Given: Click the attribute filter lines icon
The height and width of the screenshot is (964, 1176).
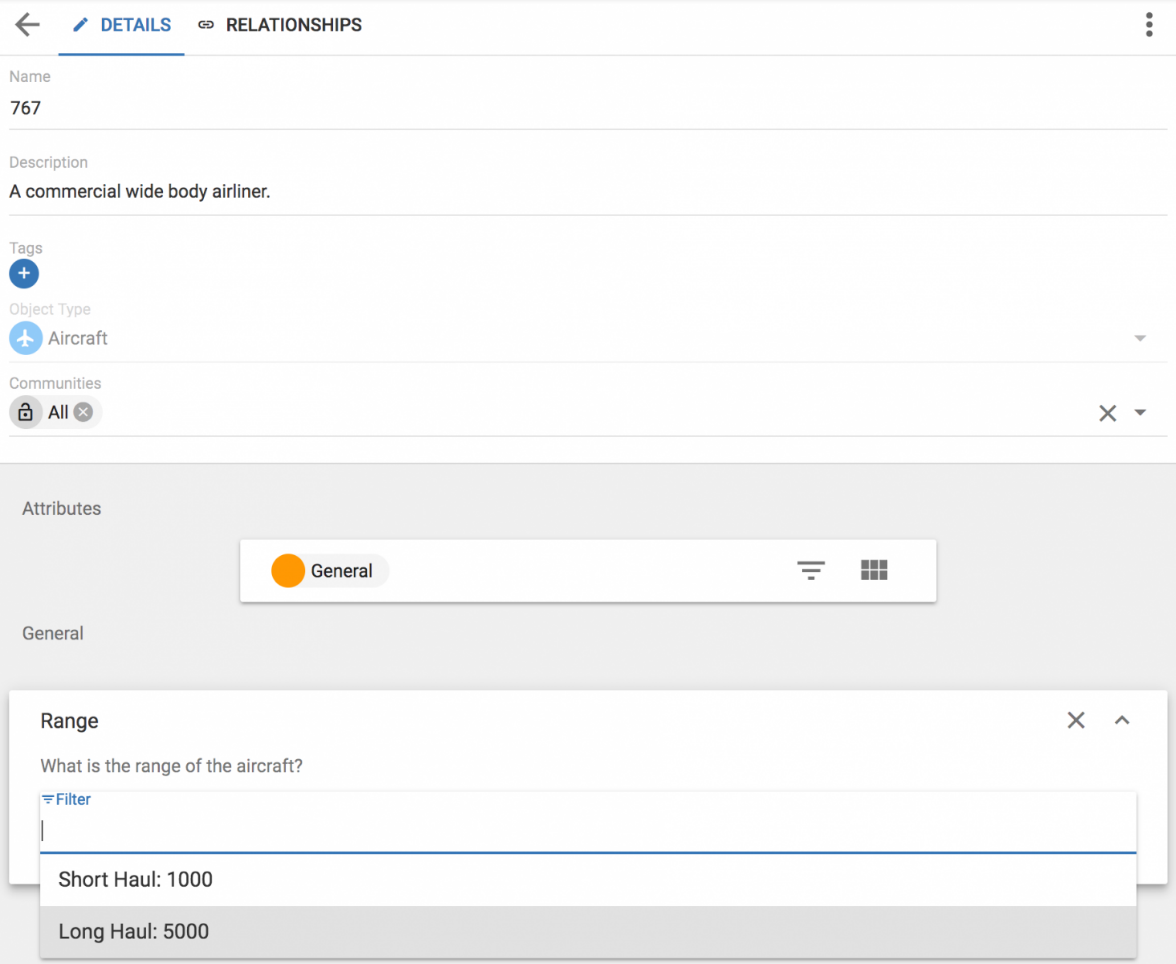Looking at the screenshot, I should point(810,571).
